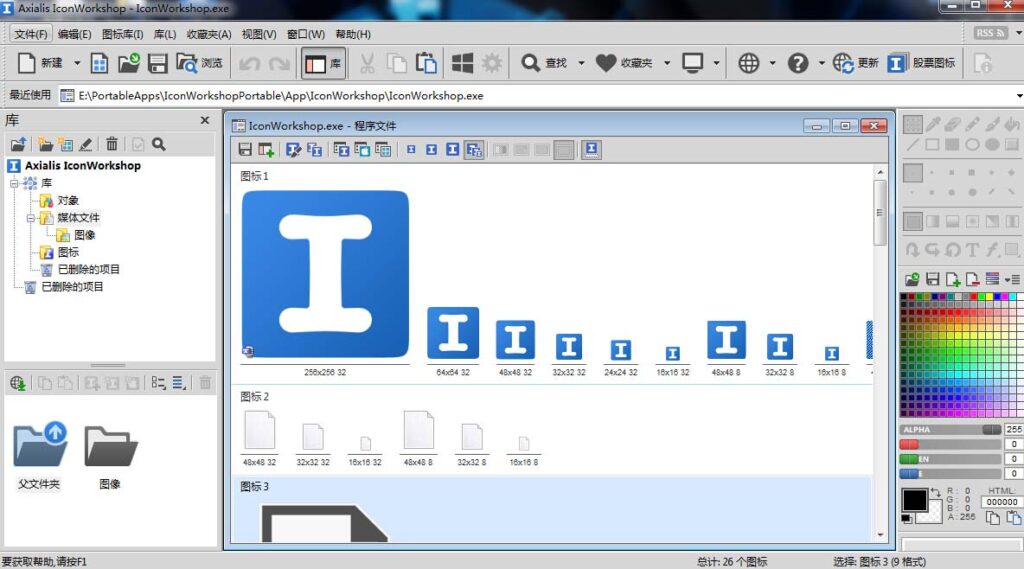The width and height of the screenshot is (1024, 569).
Task: Click the open file folder icon in main toolbar
Action: coord(129,63)
